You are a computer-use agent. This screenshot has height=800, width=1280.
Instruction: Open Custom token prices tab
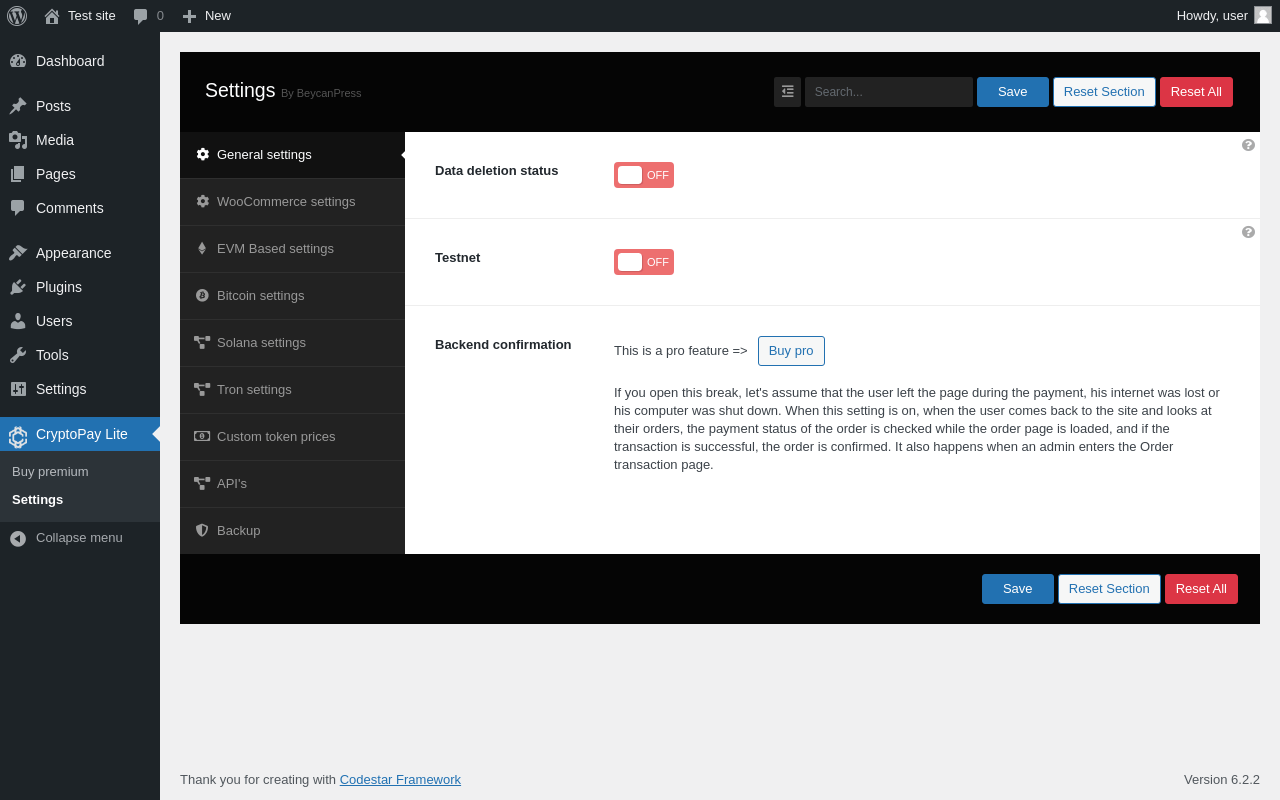[x=292, y=437]
